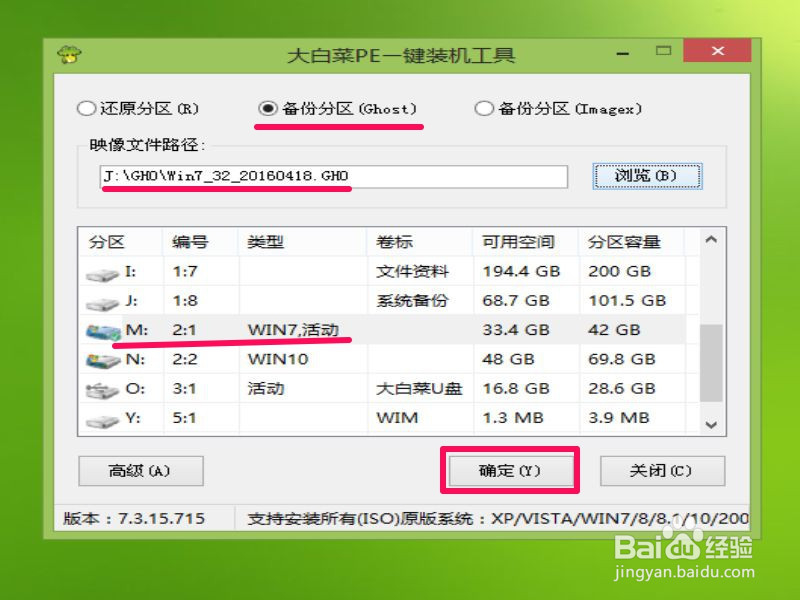This screenshot has width=800, height=600.
Task: Click the partition list scrollbar thumb
Action: click(711, 363)
